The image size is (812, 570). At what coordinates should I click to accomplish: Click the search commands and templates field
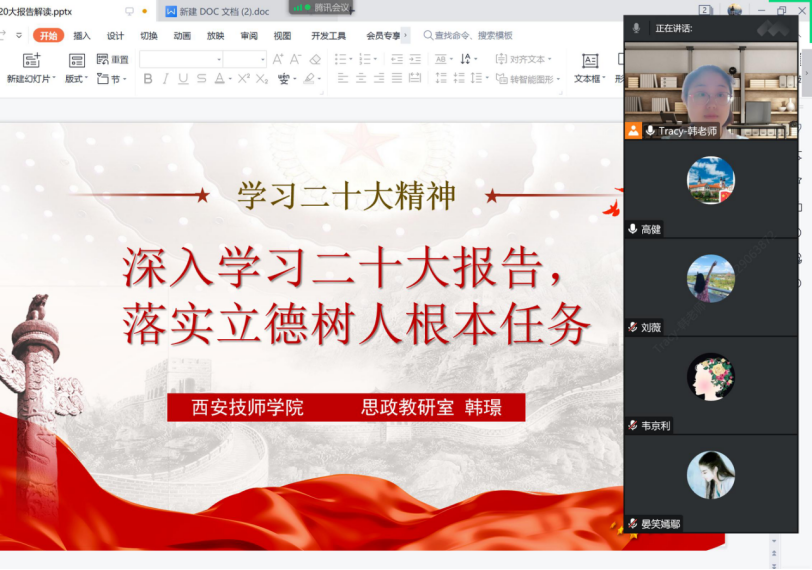(472, 36)
